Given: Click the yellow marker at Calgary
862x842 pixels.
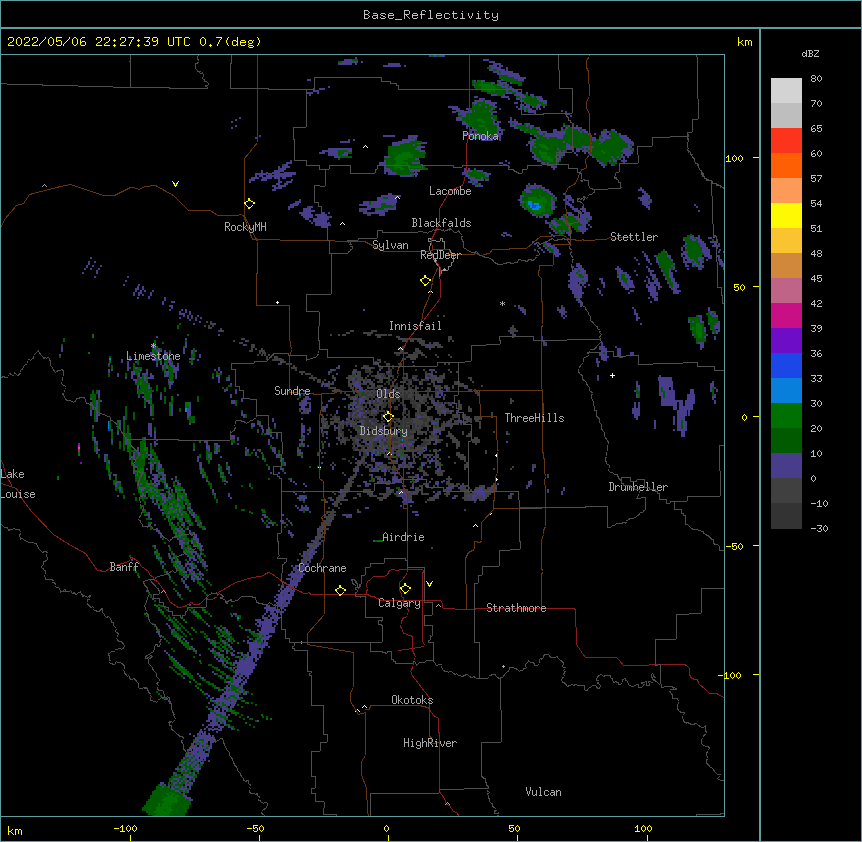Looking at the screenshot, I should click(405, 589).
